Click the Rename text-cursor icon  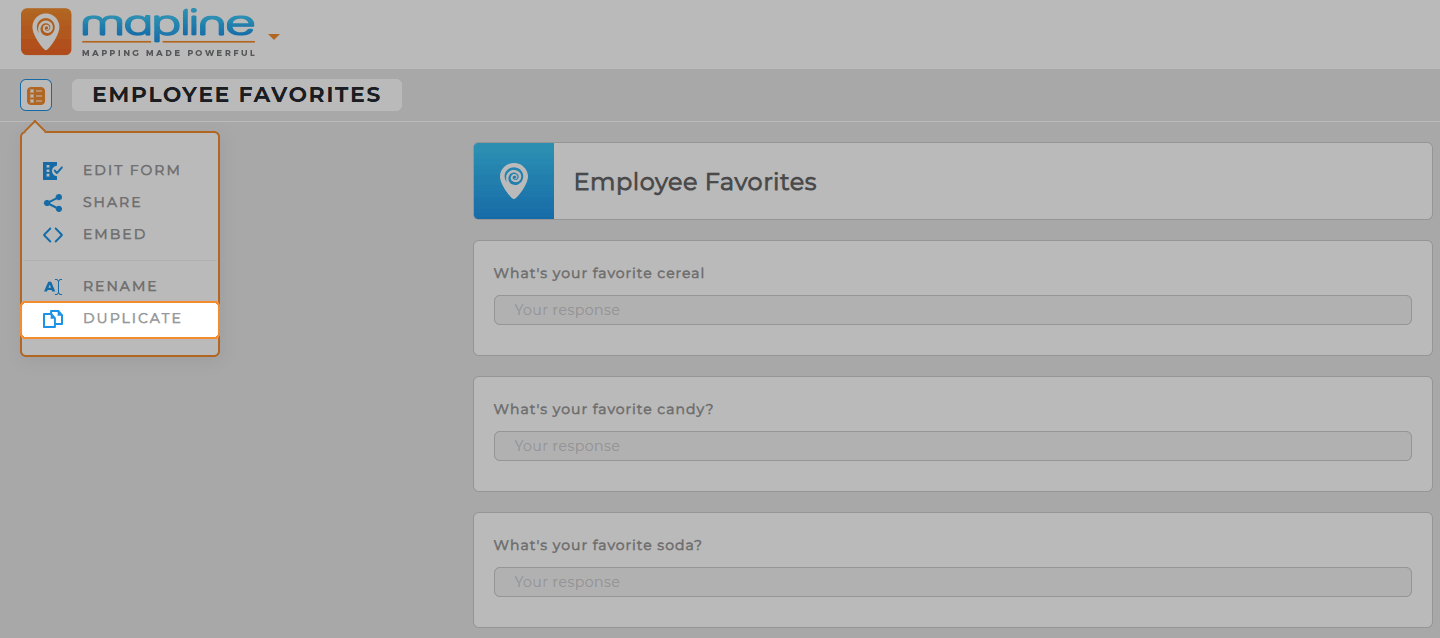[52, 286]
